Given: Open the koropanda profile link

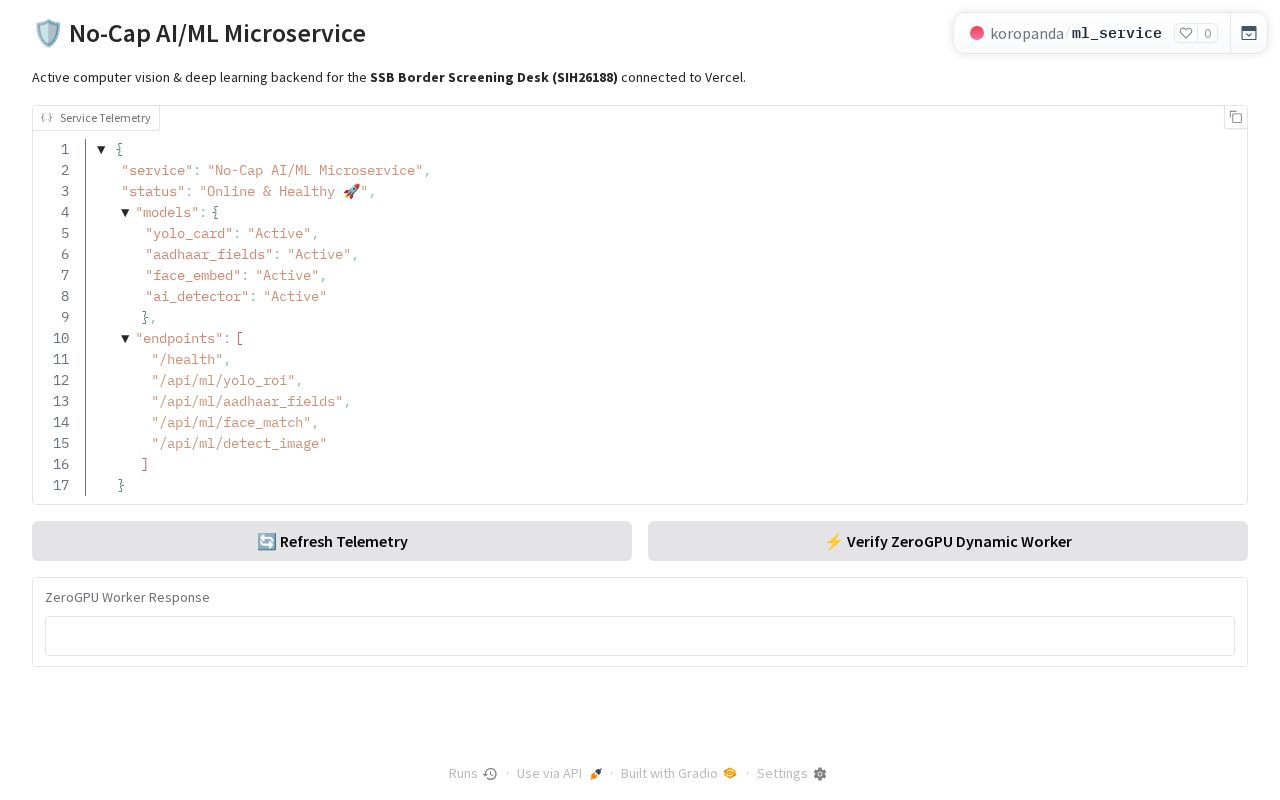Looking at the screenshot, I should [x=1027, y=33].
